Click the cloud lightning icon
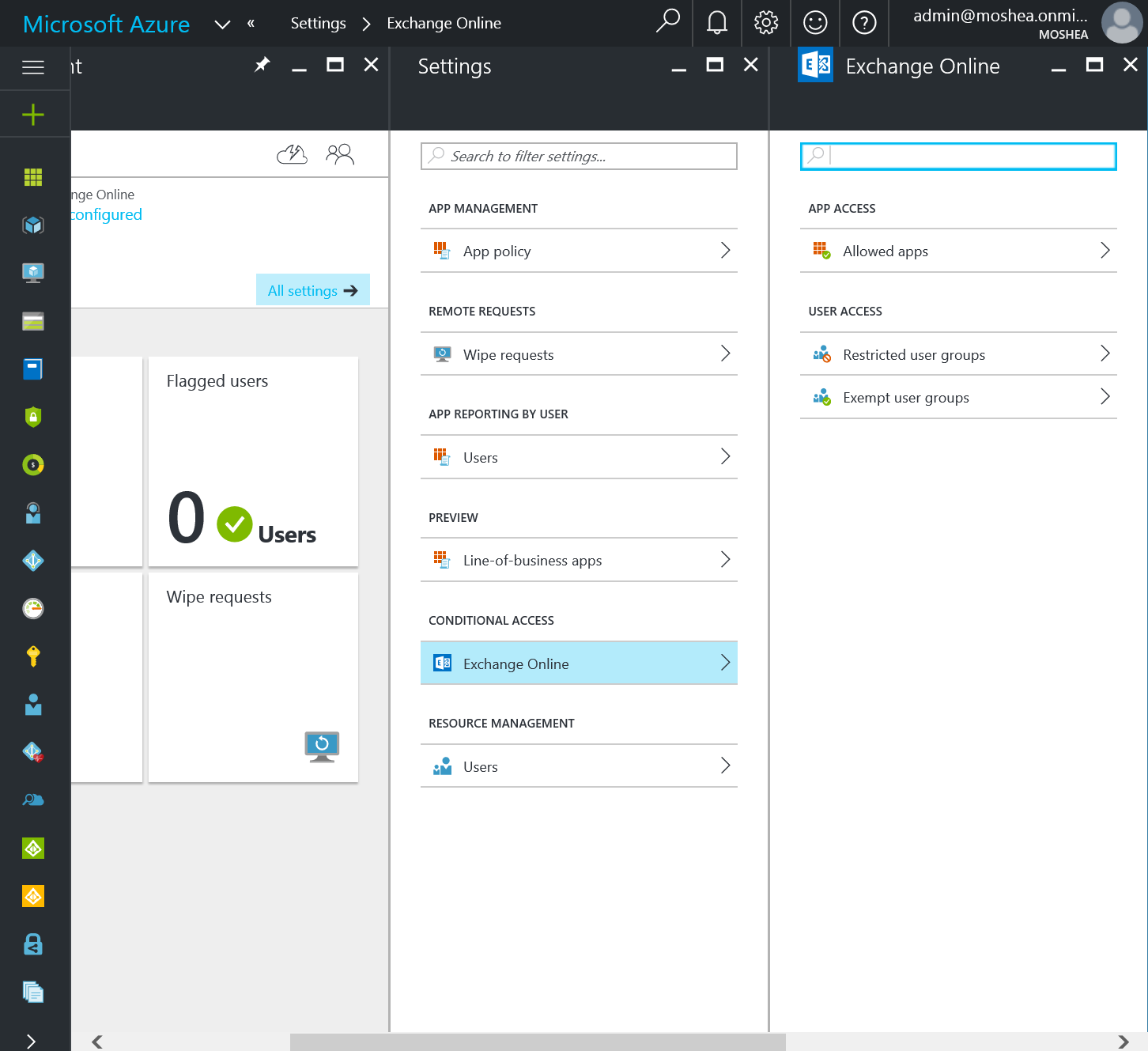This screenshot has width=1148, height=1051. [x=292, y=154]
